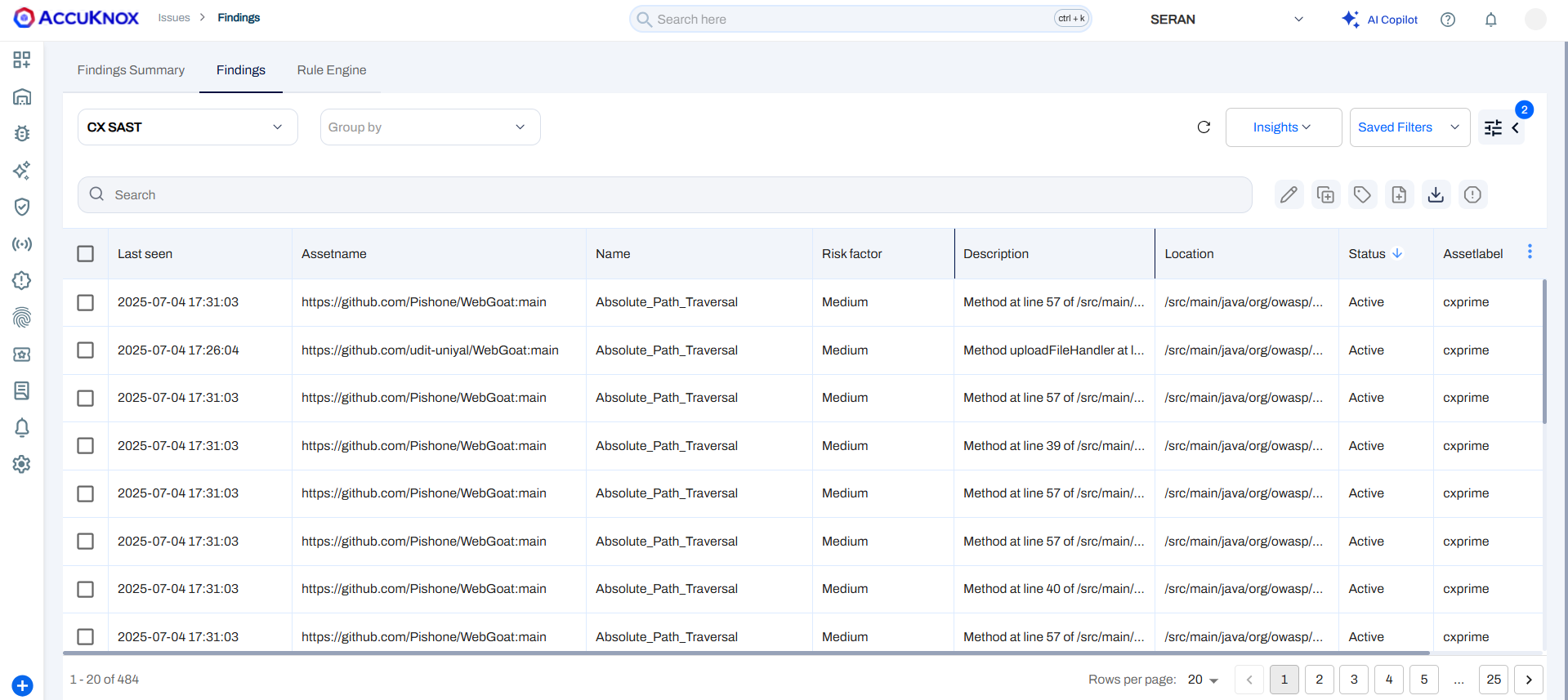Open the table column options kebab menu

click(1530, 252)
